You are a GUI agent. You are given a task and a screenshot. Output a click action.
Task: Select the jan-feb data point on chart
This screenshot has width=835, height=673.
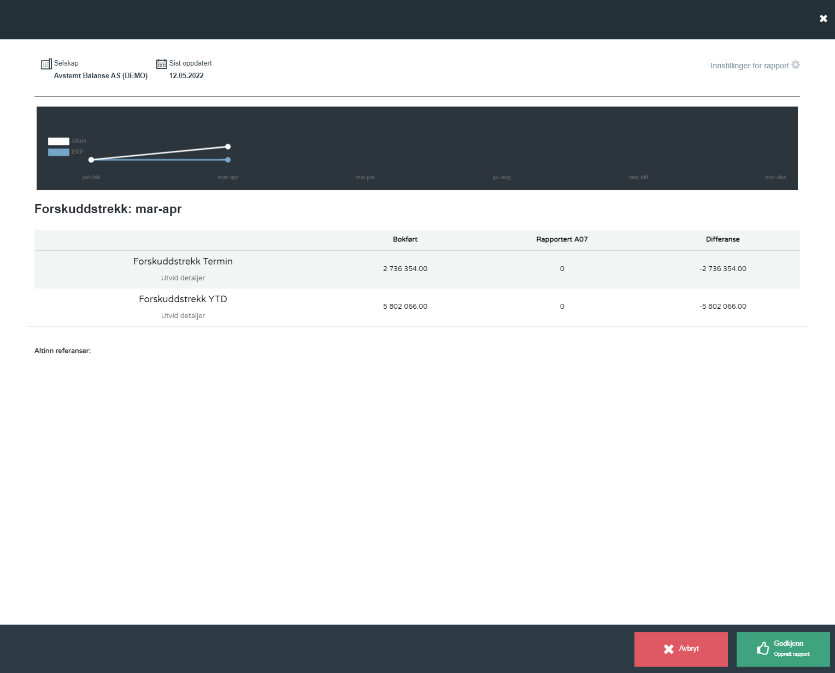click(x=91, y=160)
